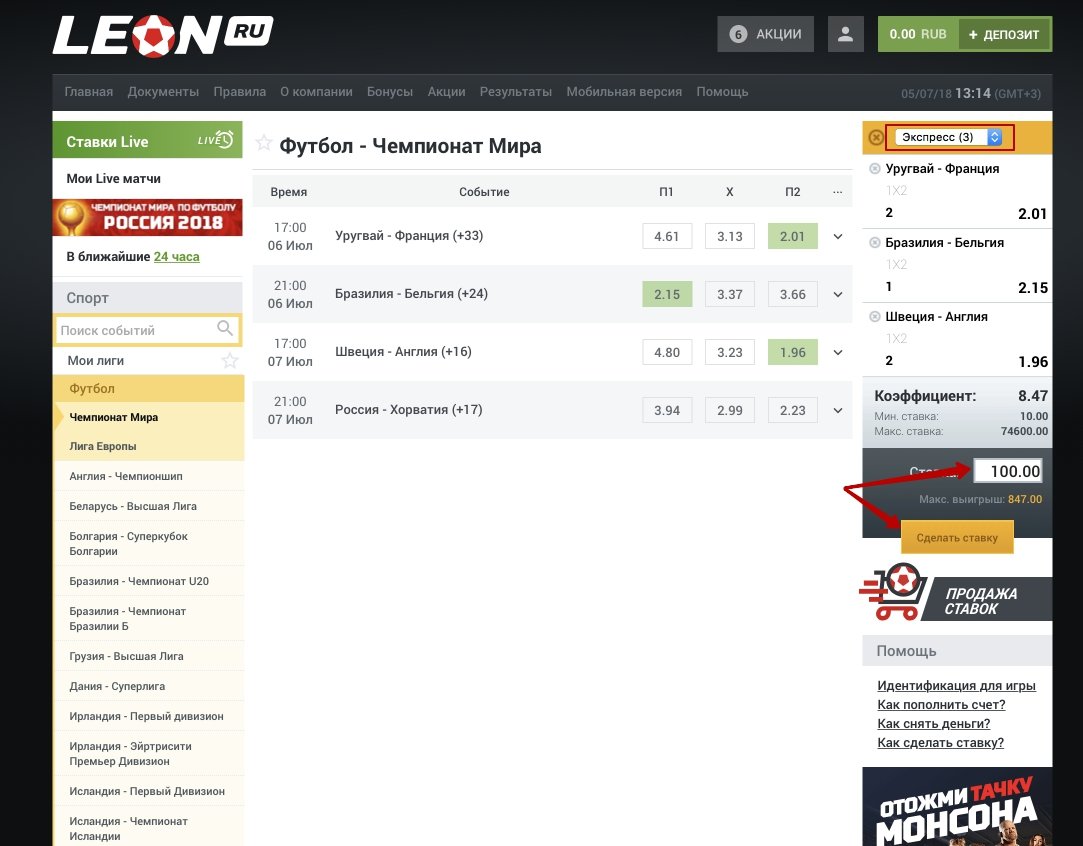Open the Документы menu item
Viewport: 1083px width, 846px height.
(x=163, y=92)
